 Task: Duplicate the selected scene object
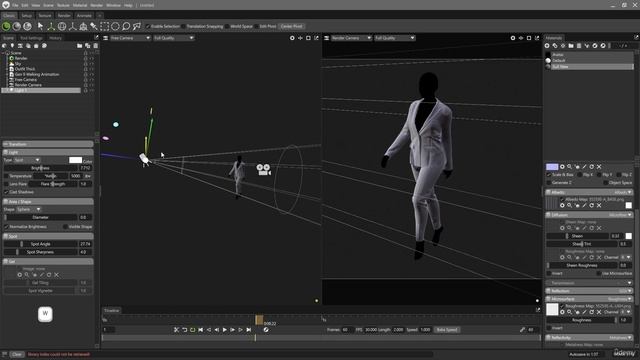[x=87, y=46]
